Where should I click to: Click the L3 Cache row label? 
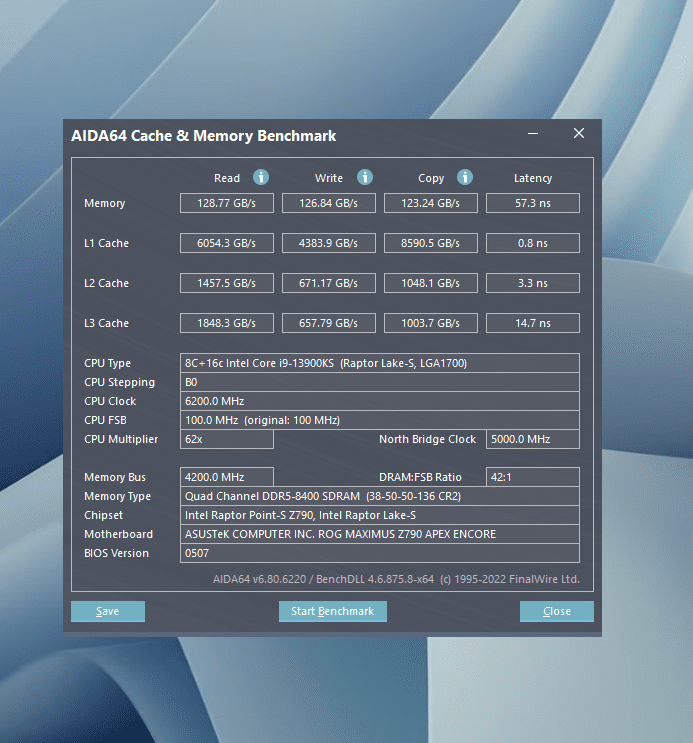106,323
